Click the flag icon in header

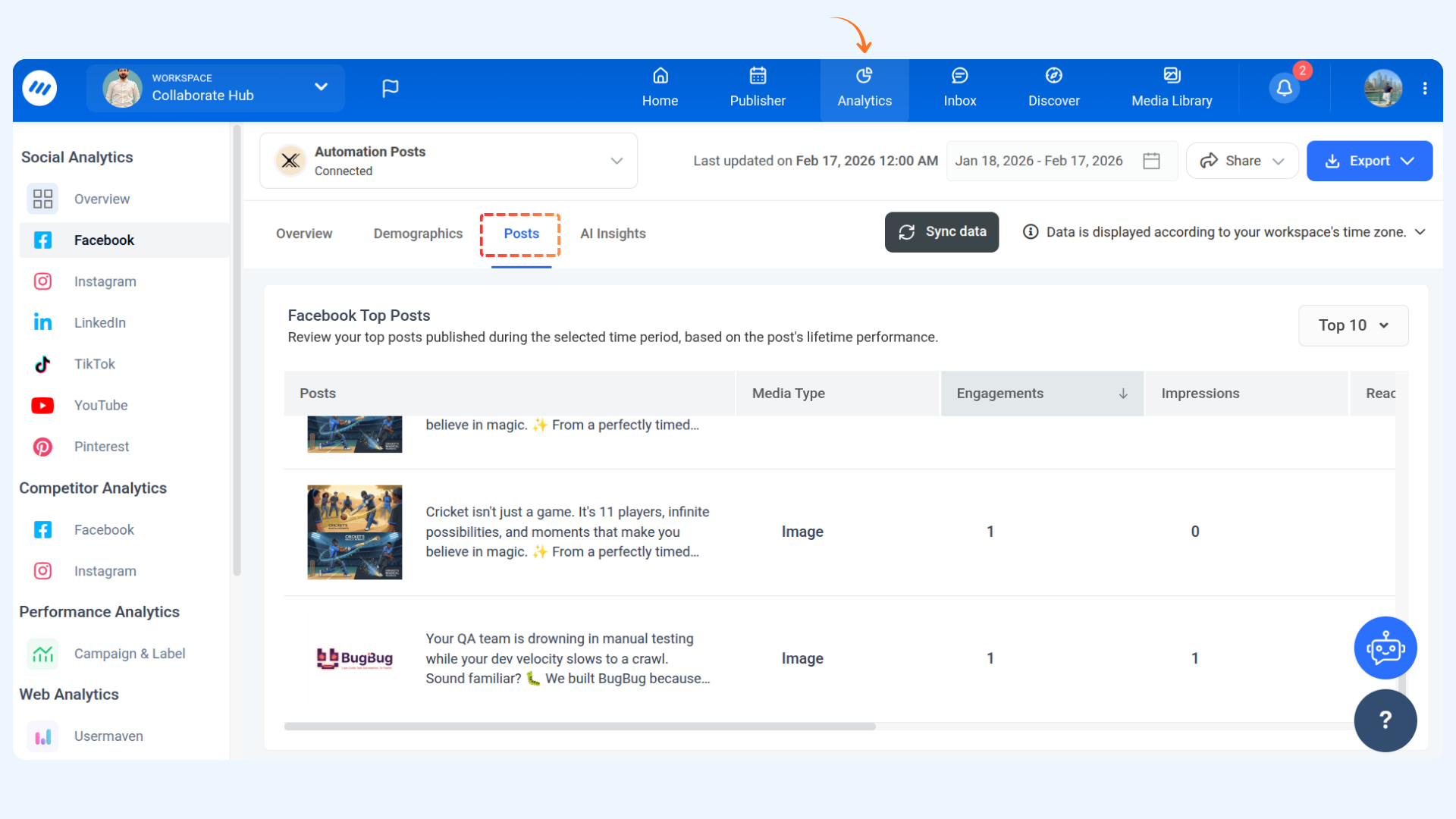pos(390,89)
